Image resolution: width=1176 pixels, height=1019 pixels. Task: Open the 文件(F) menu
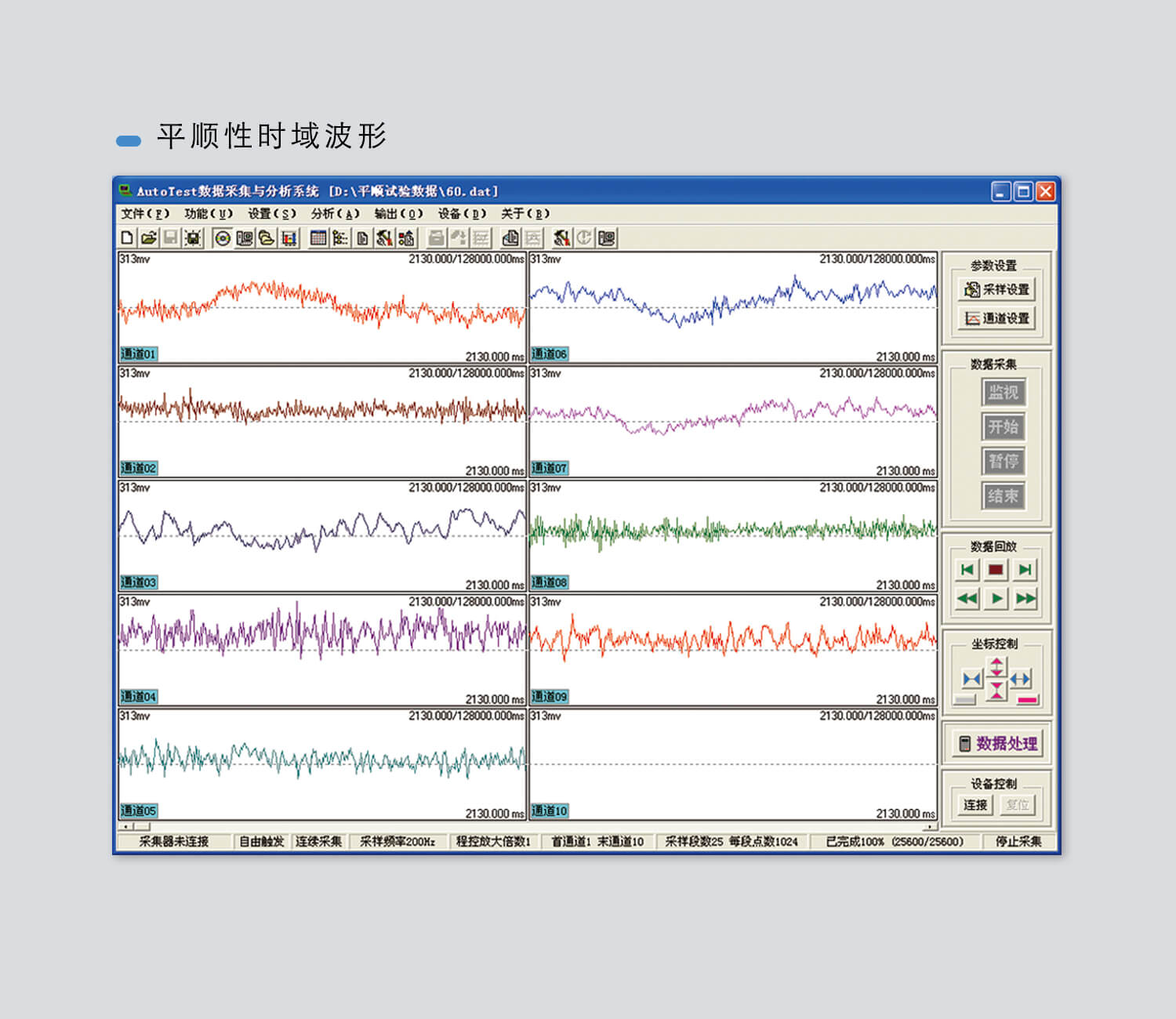point(145,213)
